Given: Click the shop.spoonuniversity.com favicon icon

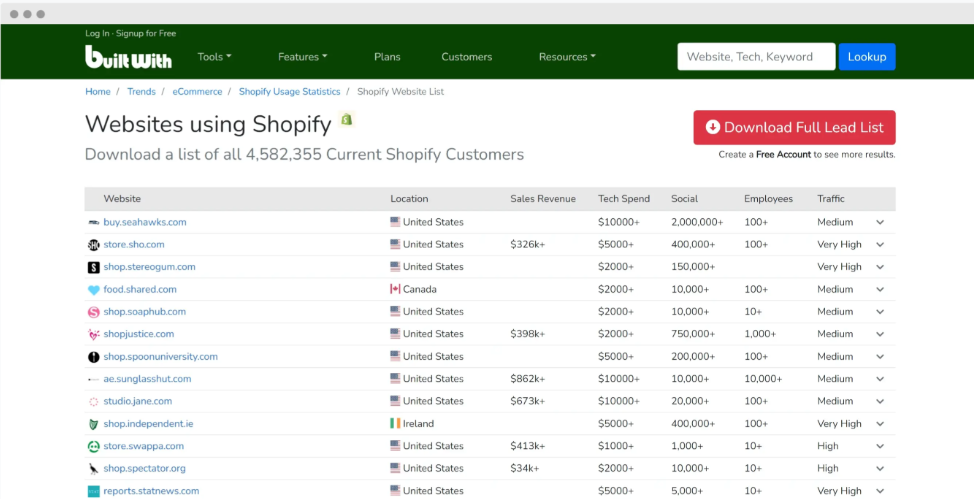Looking at the screenshot, I should (94, 357).
